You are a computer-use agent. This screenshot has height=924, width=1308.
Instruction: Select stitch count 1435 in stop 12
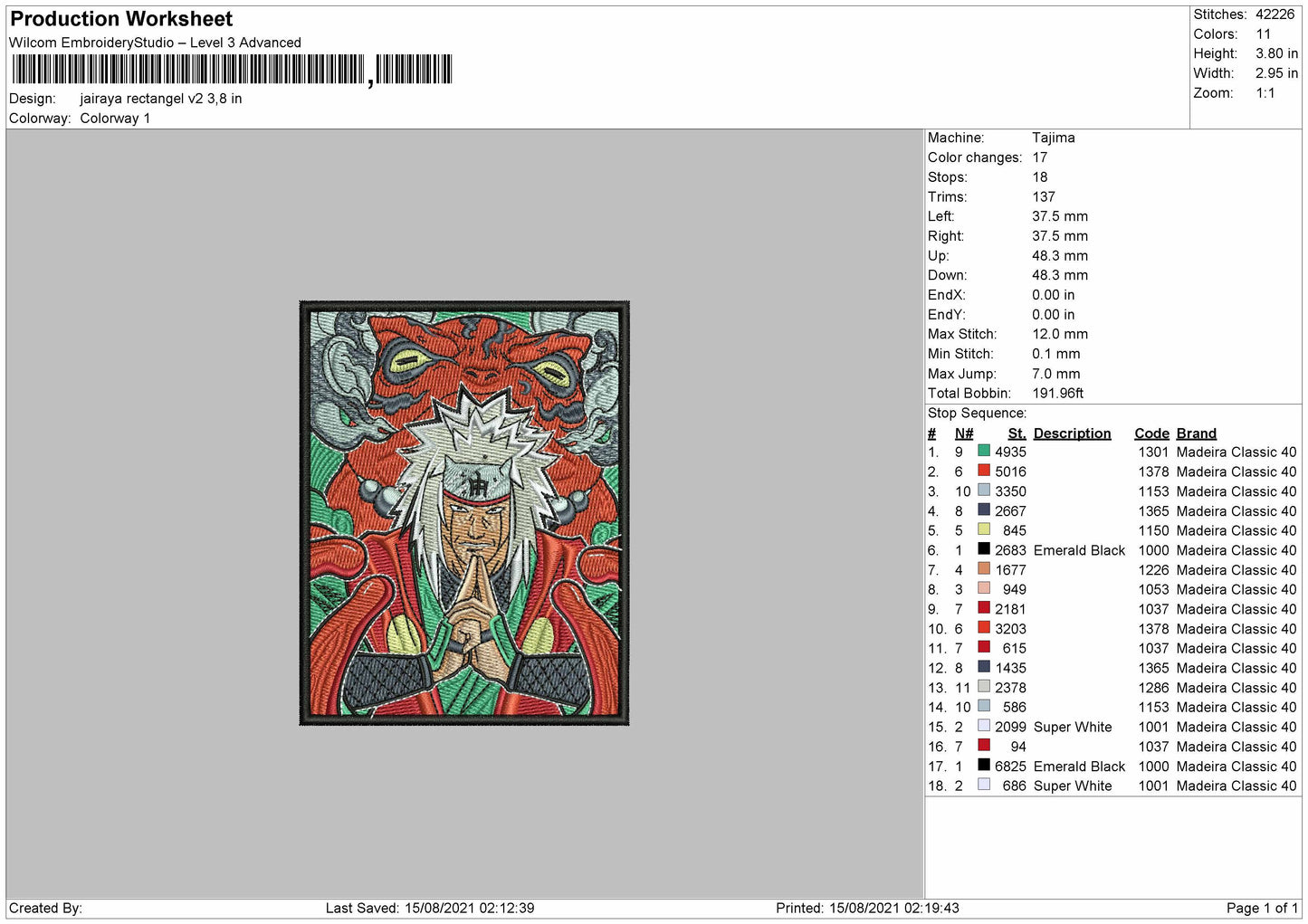point(1010,668)
